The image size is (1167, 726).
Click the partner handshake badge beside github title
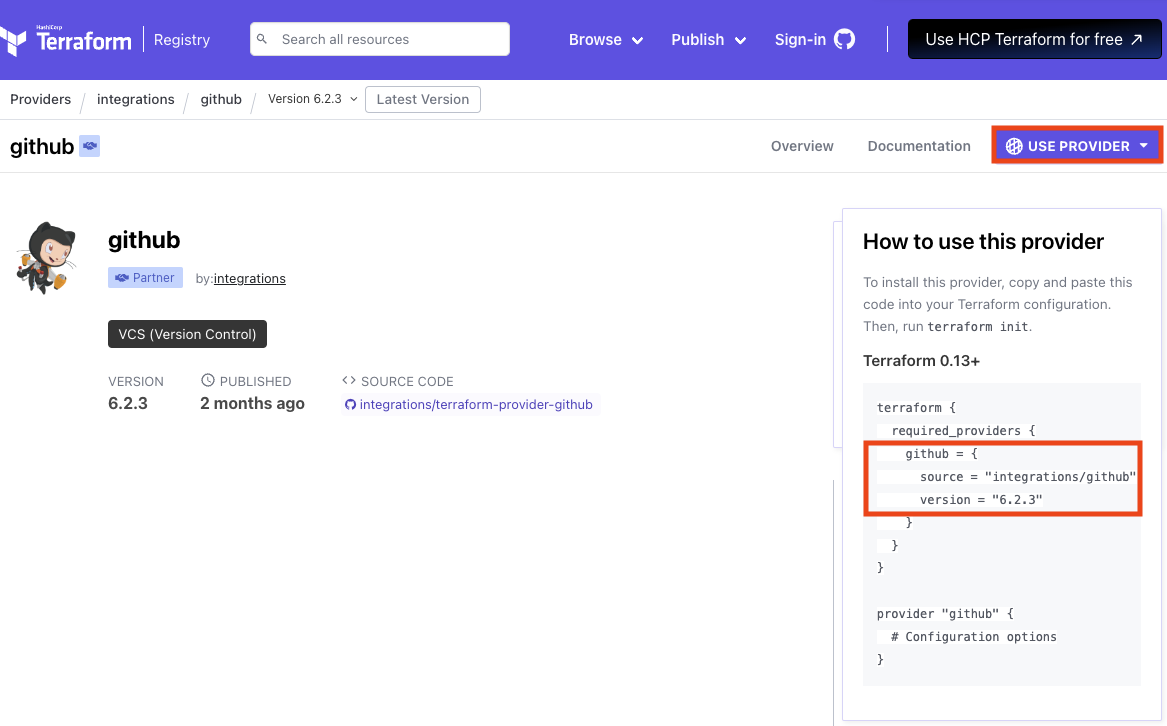coord(89,146)
